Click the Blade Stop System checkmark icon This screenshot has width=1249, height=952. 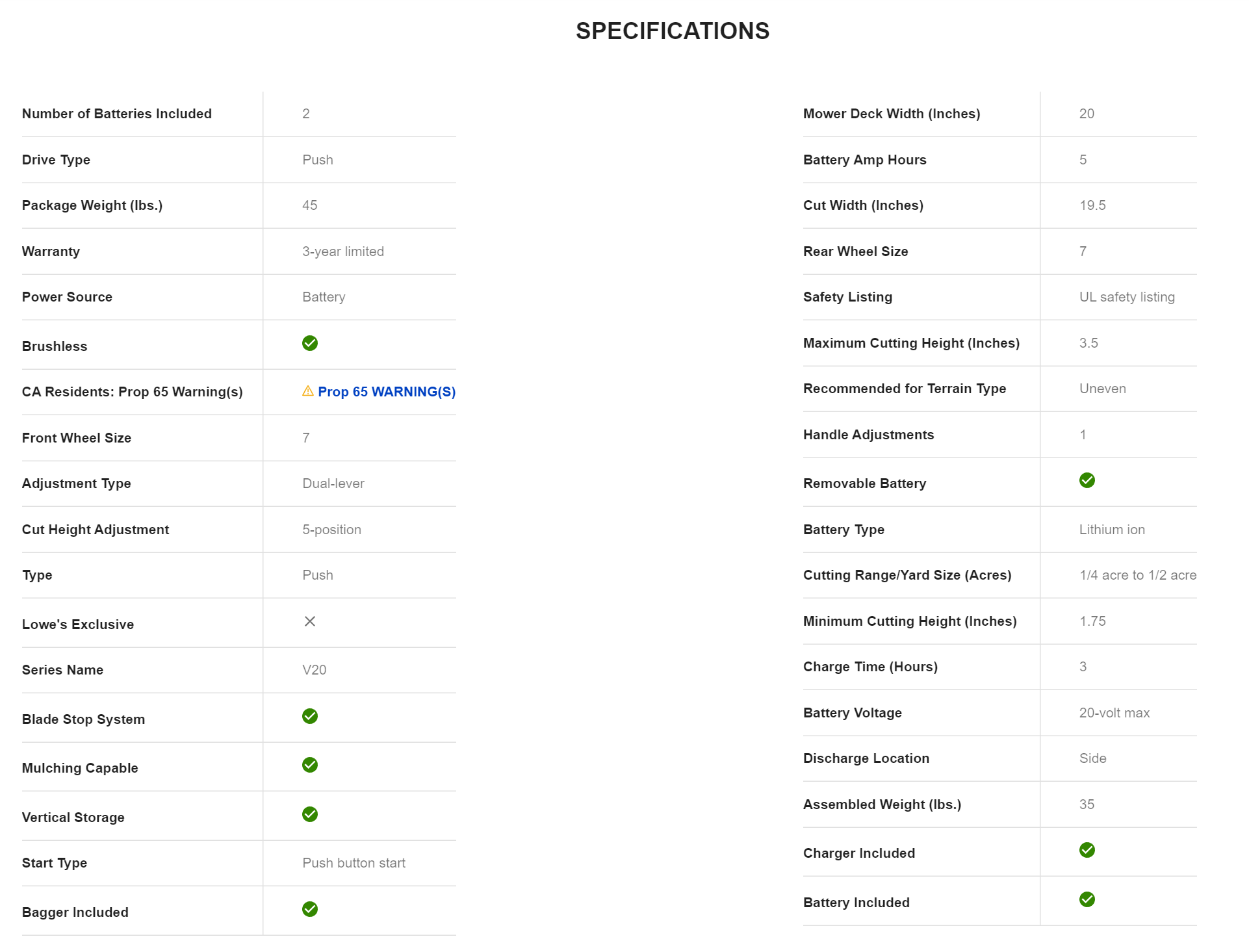click(x=310, y=716)
